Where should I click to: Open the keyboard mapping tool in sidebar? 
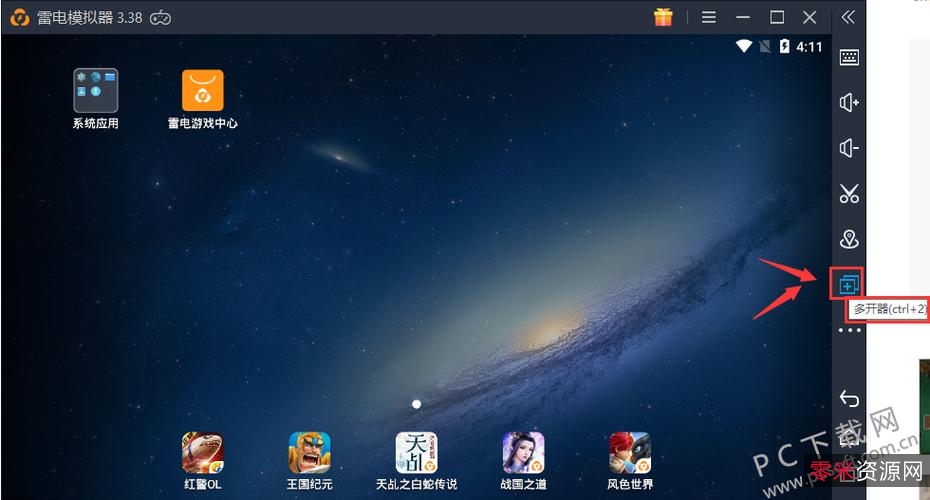849,57
